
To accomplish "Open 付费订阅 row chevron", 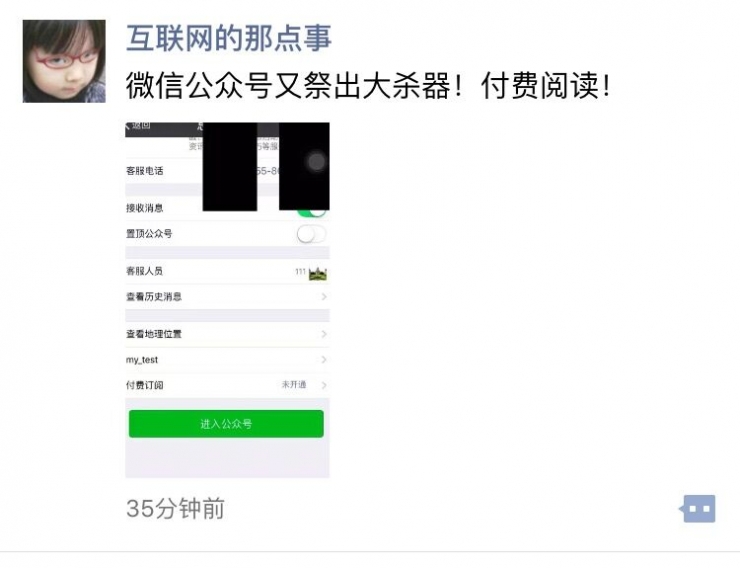I will point(324,385).
